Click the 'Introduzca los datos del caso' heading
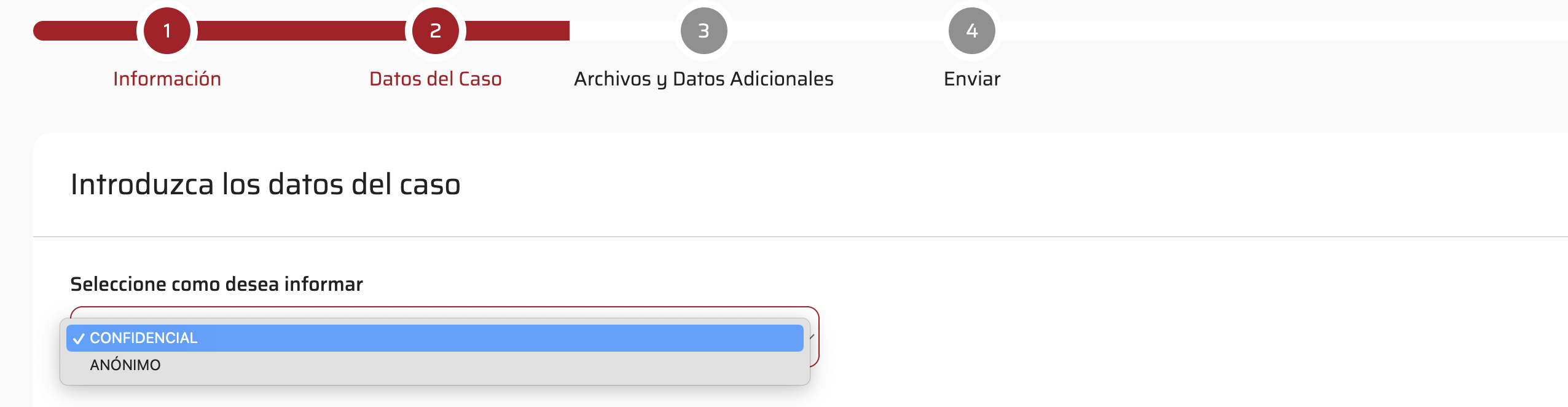 (265, 184)
